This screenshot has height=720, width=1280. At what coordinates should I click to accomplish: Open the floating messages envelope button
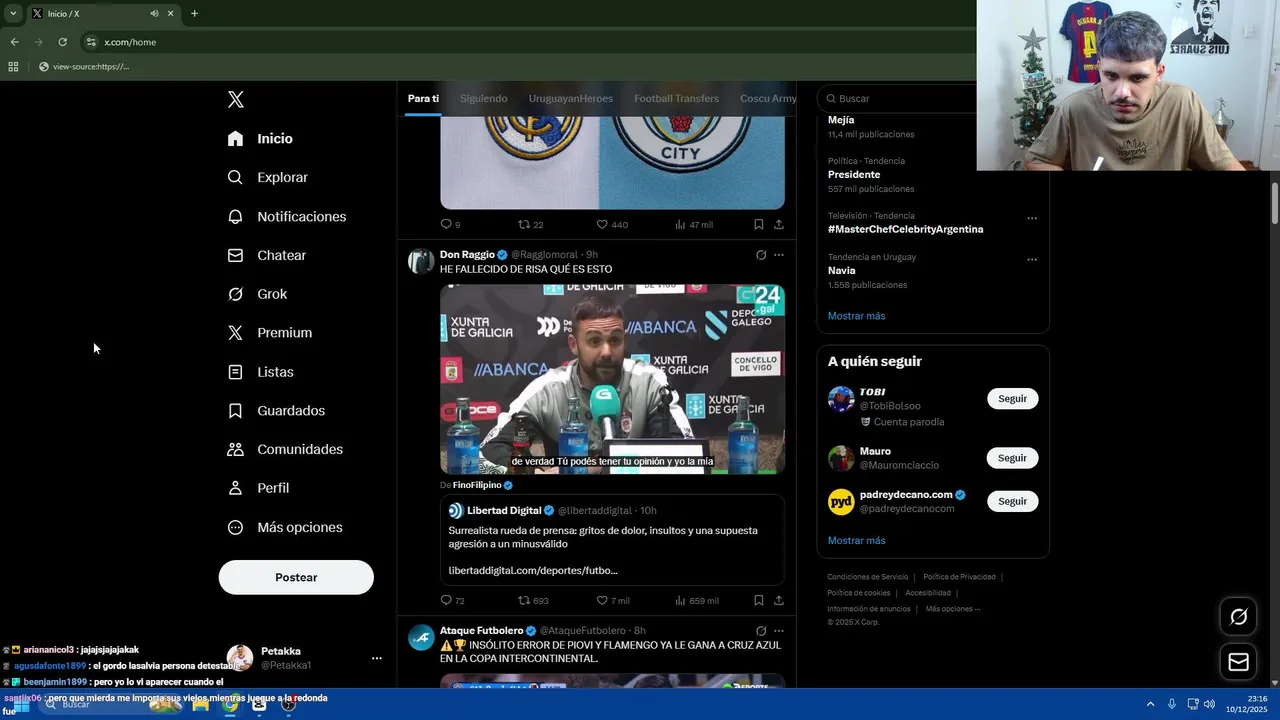tap(1238, 662)
